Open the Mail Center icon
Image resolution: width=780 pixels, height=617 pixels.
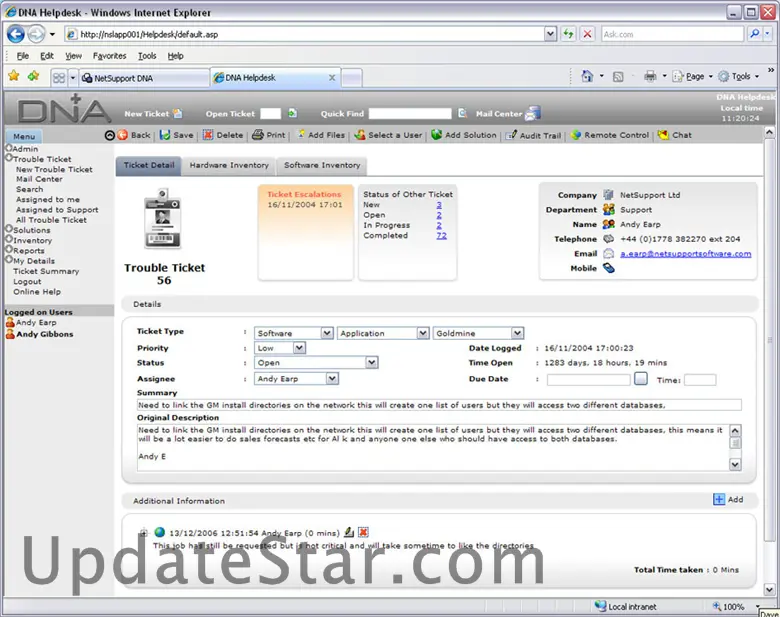click(x=532, y=113)
